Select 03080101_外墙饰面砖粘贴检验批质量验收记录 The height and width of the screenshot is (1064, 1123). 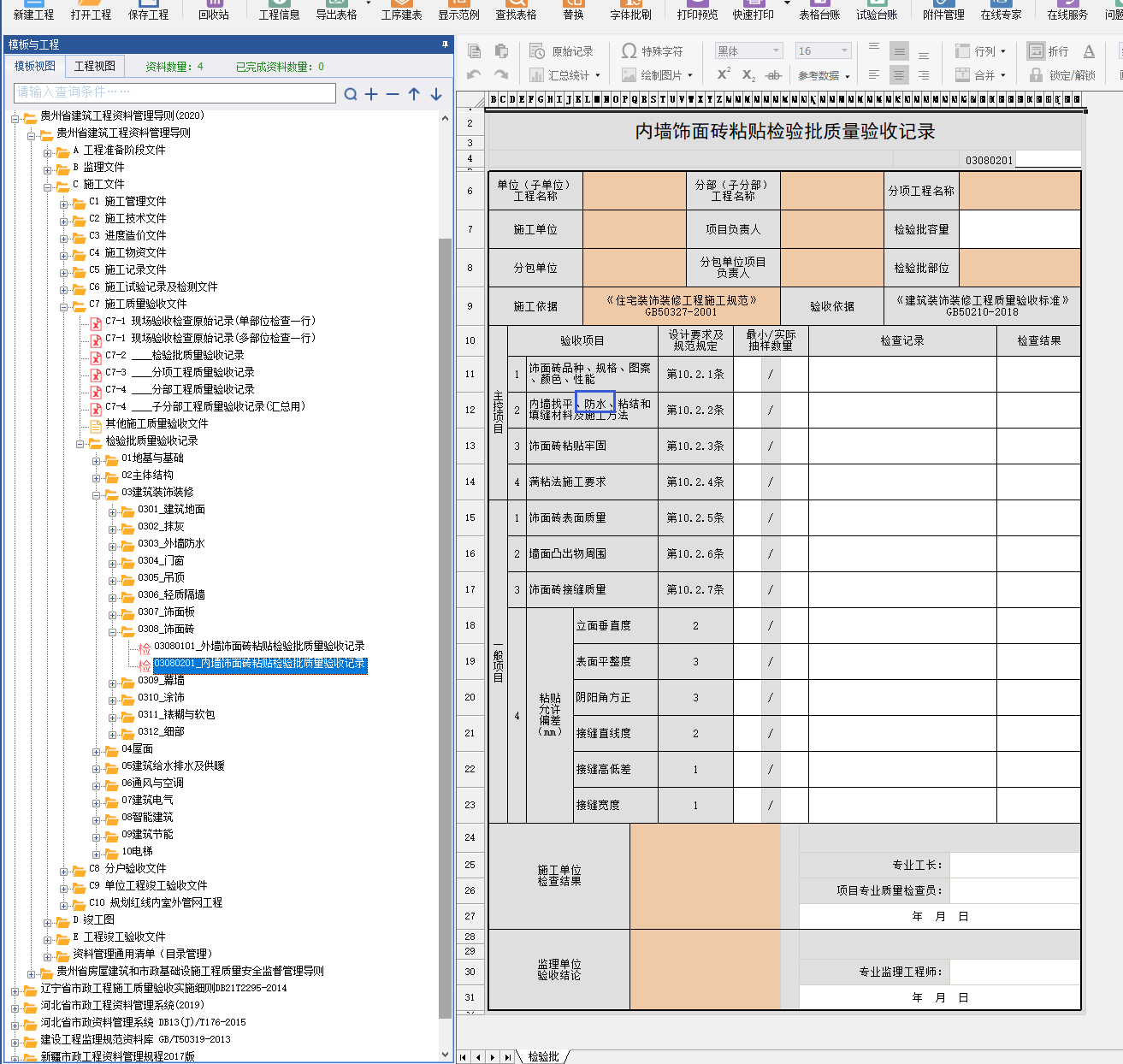click(x=259, y=646)
